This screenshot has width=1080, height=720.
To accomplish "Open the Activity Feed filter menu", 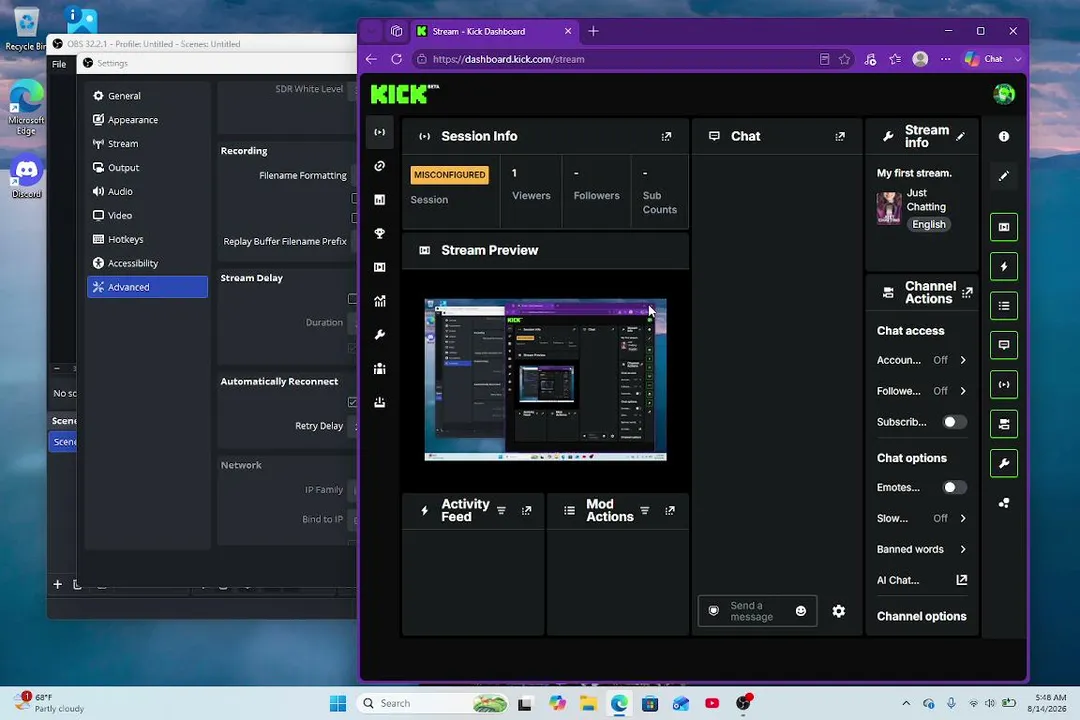I will [x=501, y=511].
